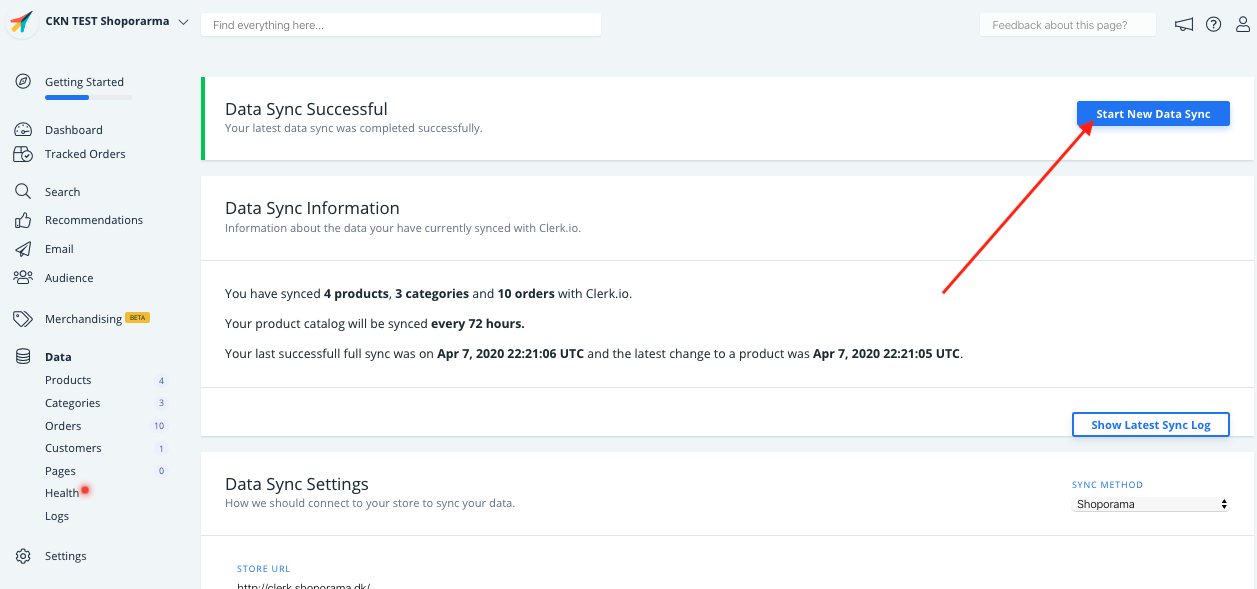Viewport: 1257px width, 589px height.
Task: Click the Merchandising tag icon
Action: [23, 319]
